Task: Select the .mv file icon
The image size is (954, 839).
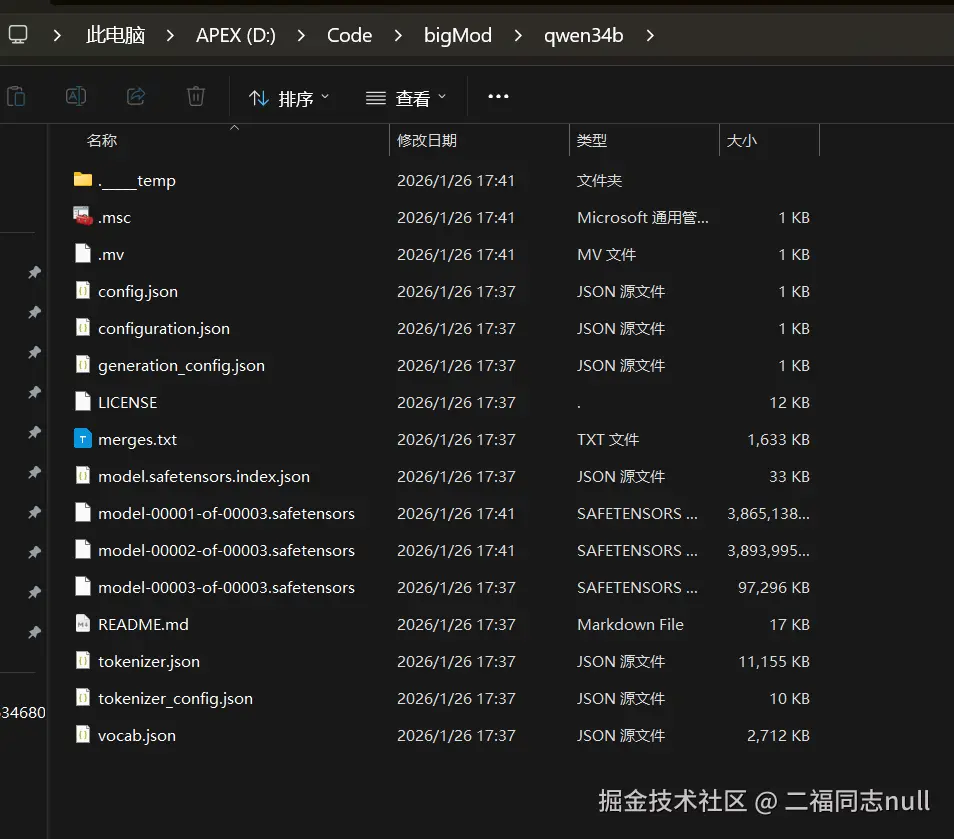Action: coord(83,253)
